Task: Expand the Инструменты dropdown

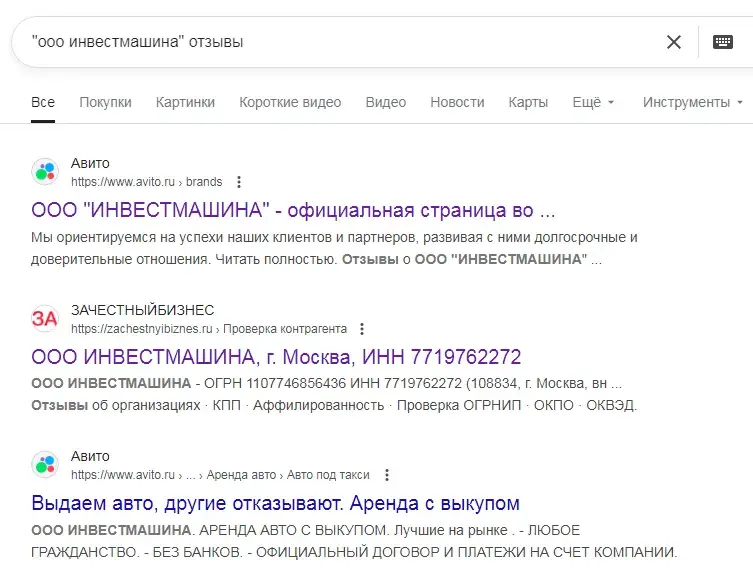Action: click(692, 102)
